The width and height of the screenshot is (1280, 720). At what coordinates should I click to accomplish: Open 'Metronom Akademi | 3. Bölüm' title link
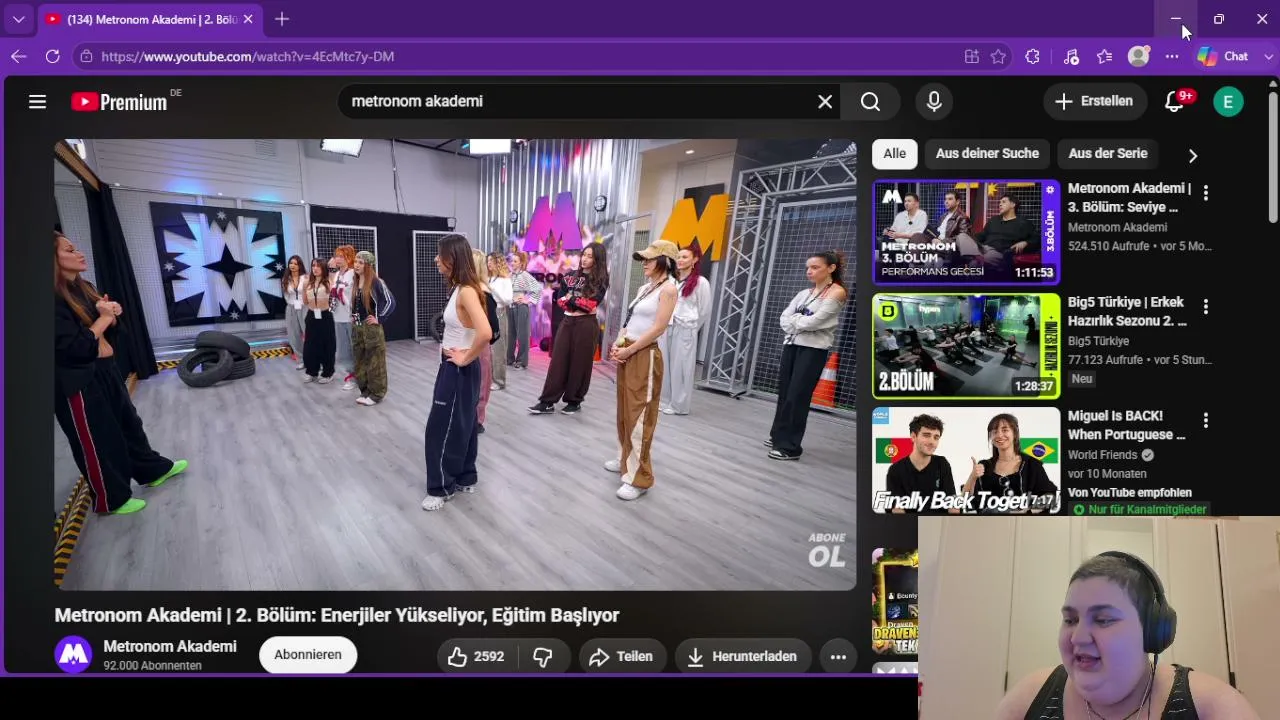click(x=1129, y=198)
